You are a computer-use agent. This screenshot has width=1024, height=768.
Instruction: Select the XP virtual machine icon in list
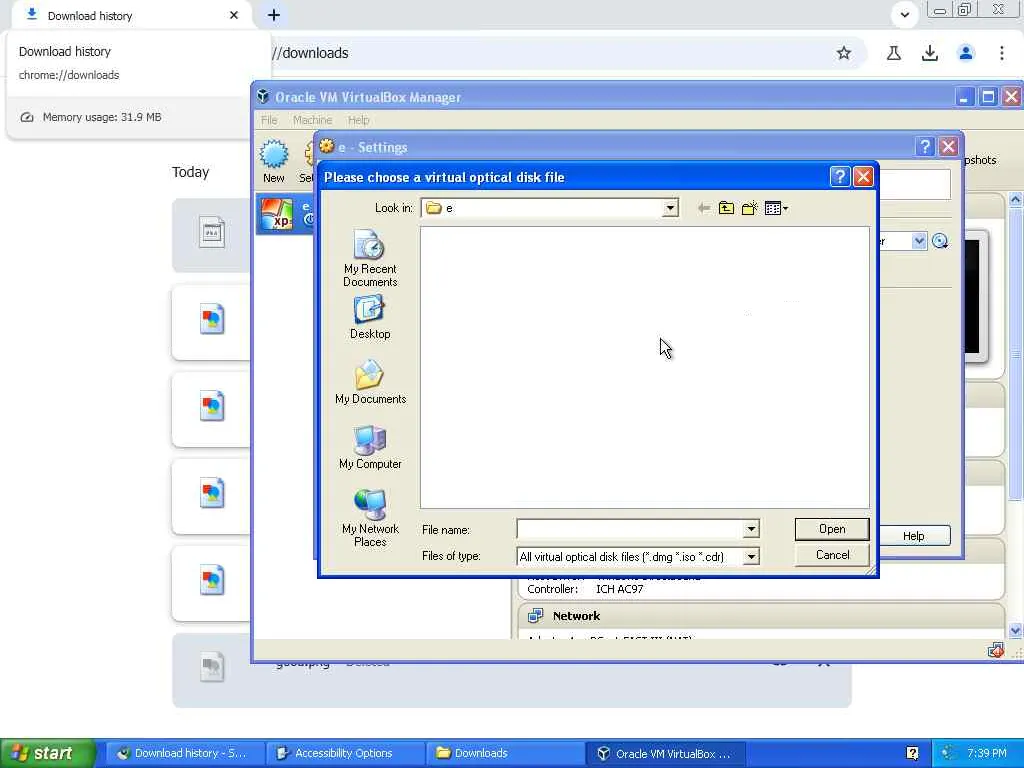tap(277, 214)
